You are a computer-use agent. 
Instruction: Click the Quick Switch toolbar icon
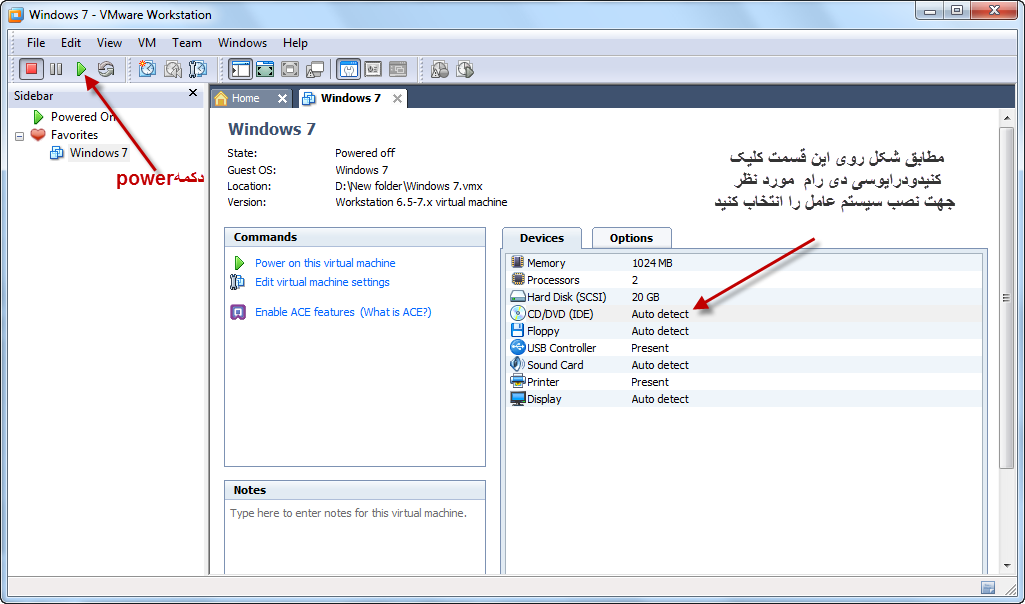click(x=265, y=69)
